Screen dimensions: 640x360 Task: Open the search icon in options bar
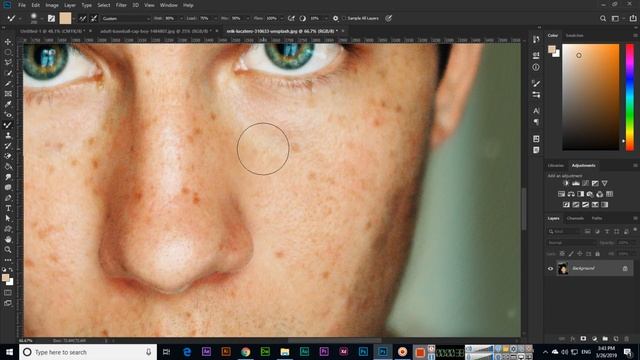click(x=603, y=18)
